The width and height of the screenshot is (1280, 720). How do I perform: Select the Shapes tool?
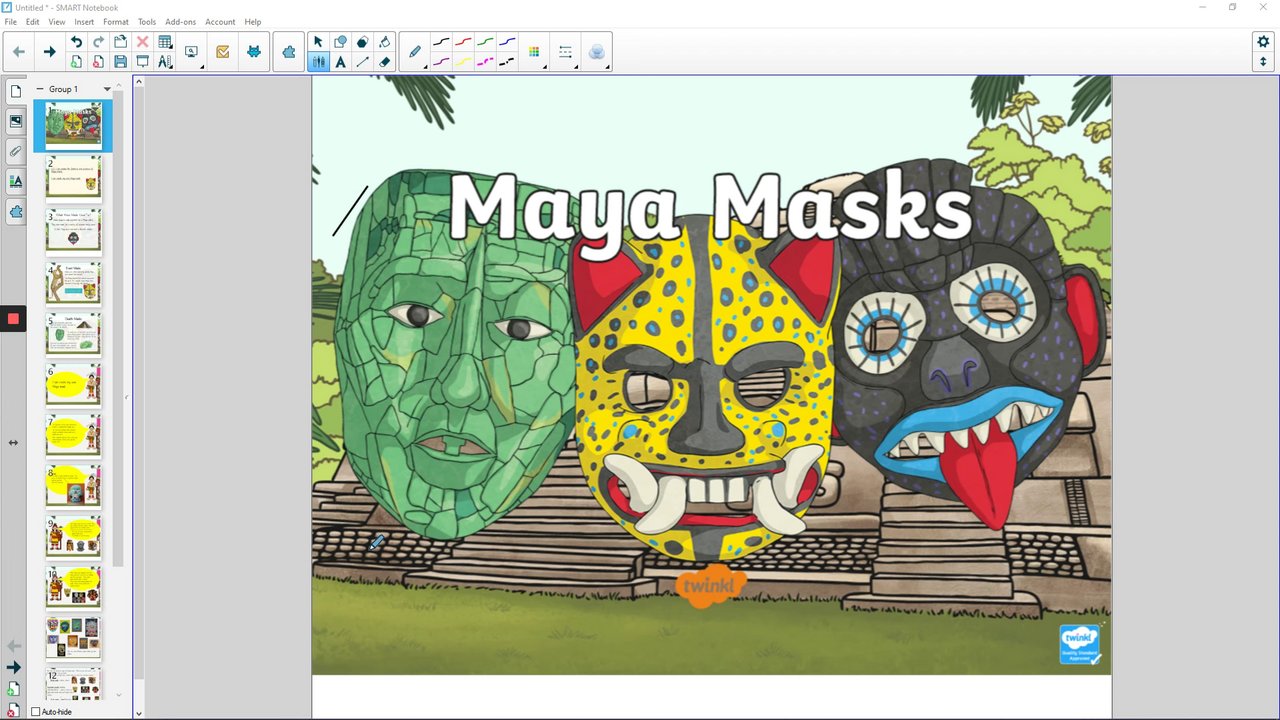coord(340,42)
